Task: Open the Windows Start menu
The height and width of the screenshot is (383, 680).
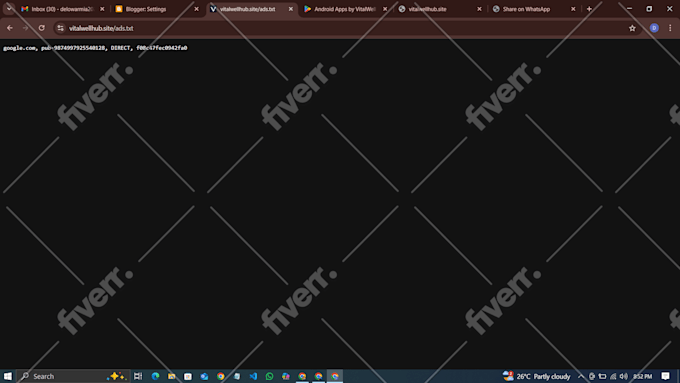Action: (x=8, y=376)
